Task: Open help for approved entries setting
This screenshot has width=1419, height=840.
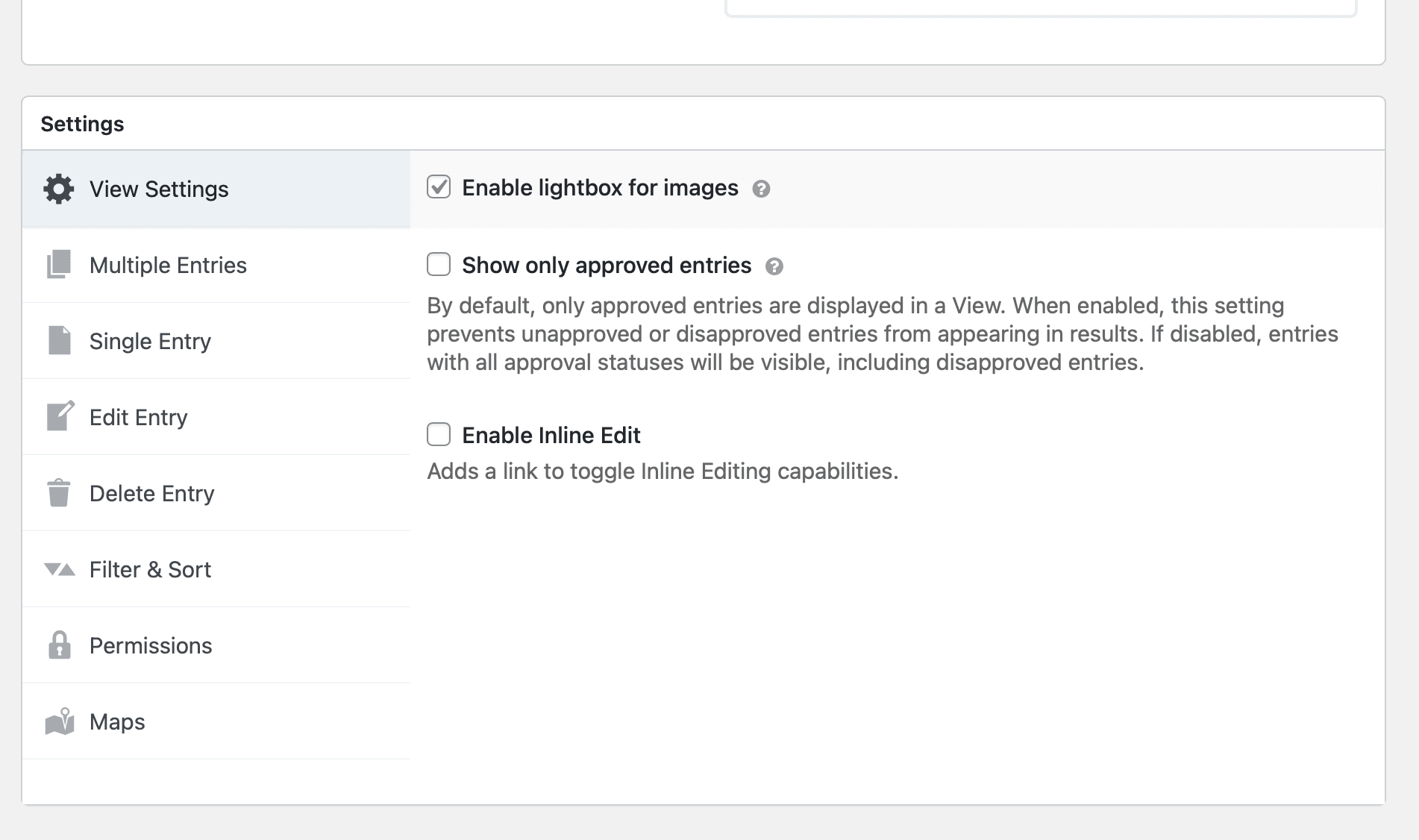Action: pyautogui.click(x=776, y=267)
